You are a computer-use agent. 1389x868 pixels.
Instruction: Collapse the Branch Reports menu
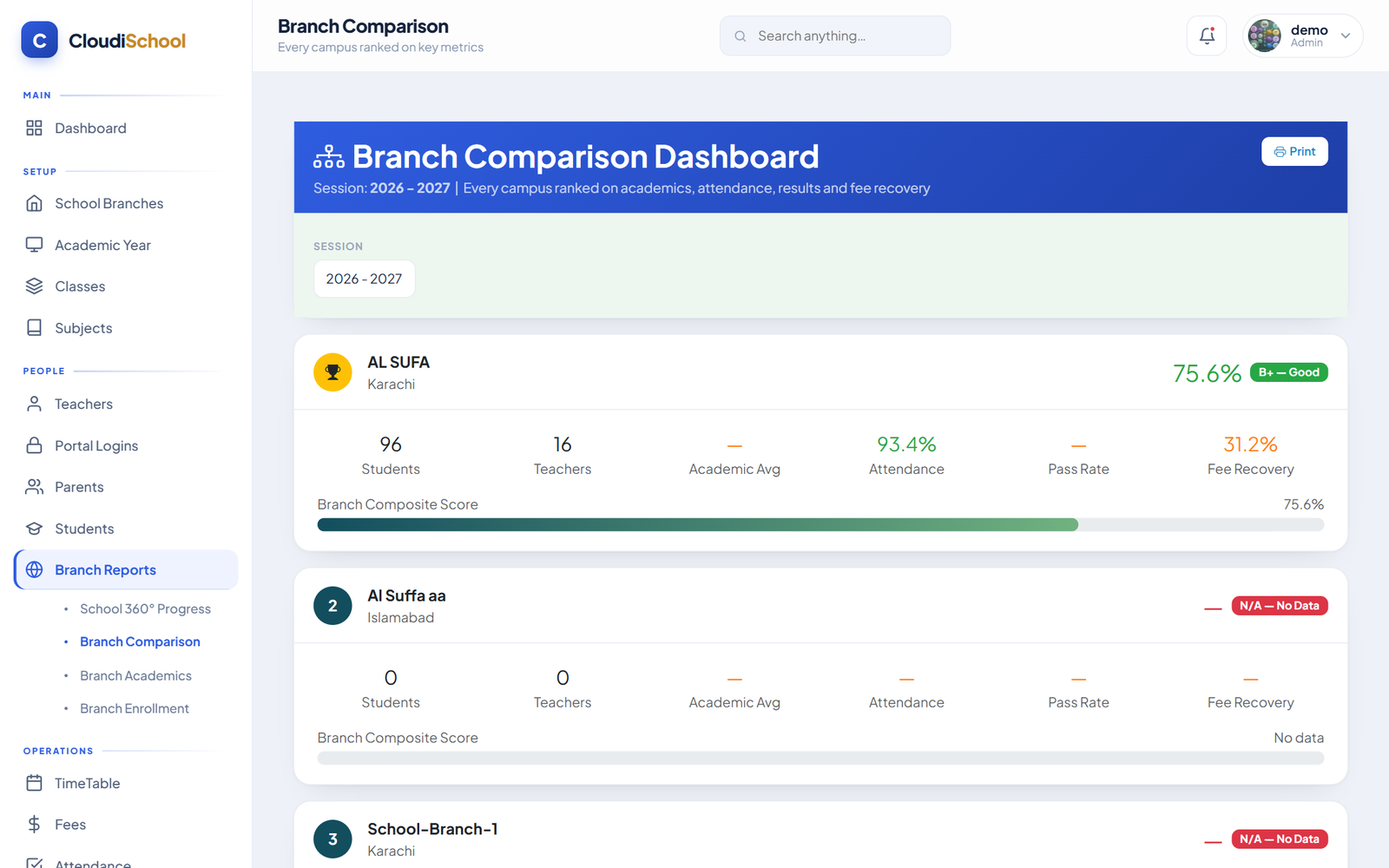126,569
